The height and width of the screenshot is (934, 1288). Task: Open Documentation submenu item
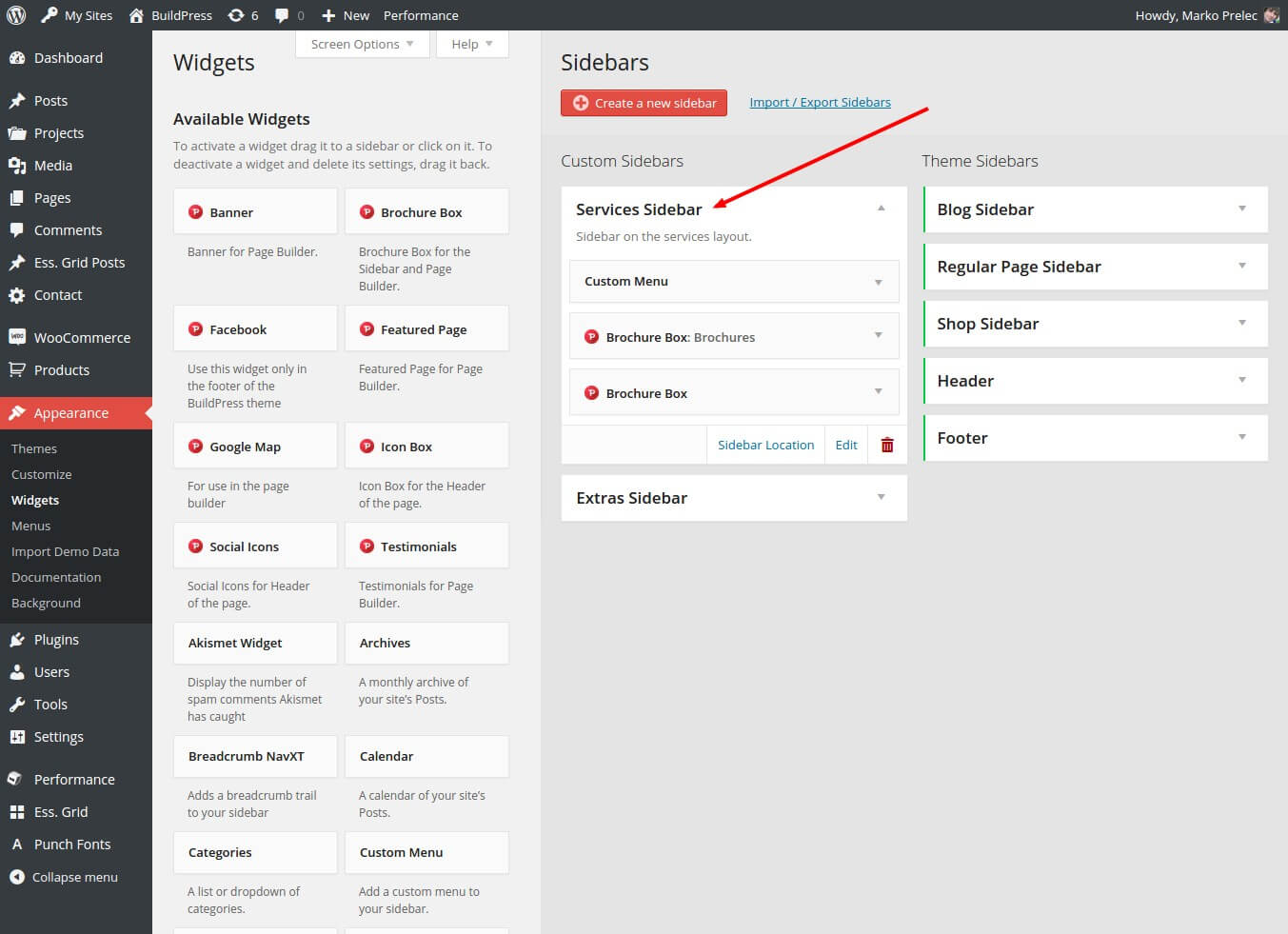point(56,577)
